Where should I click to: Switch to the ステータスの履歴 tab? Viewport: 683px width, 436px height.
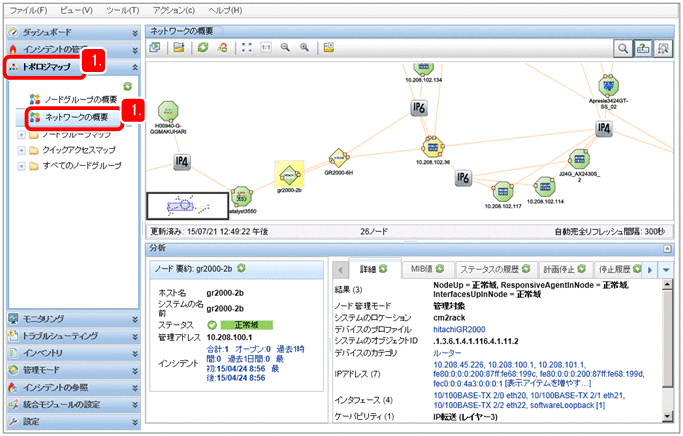pos(495,269)
